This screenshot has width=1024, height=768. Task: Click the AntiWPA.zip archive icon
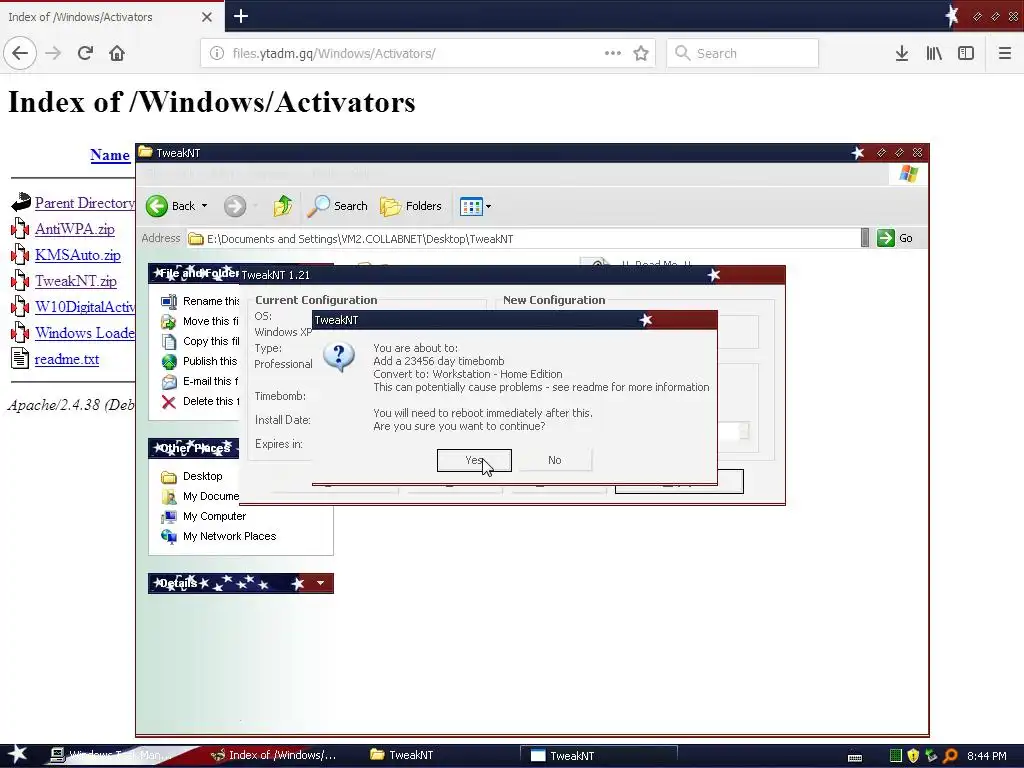pyautogui.click(x=20, y=229)
